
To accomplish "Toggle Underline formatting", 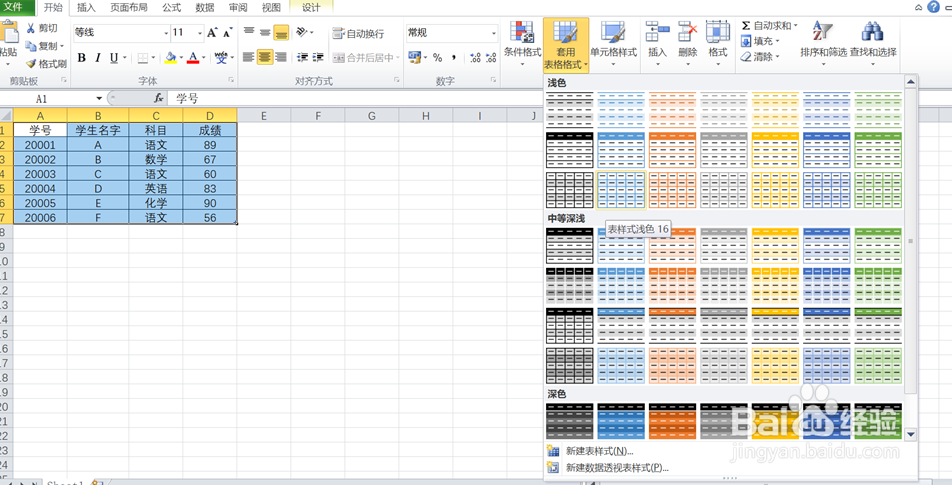I will tap(114, 58).
